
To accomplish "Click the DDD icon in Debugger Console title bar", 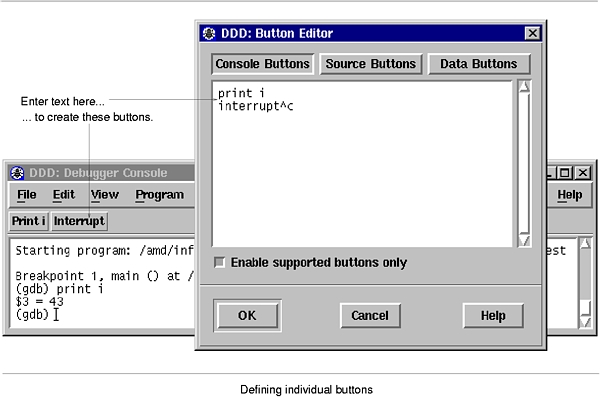I will click(x=17, y=173).
